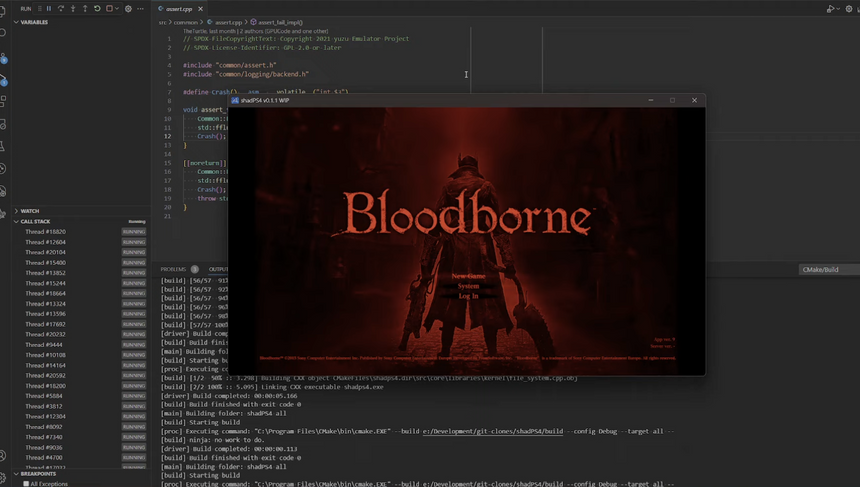Click the Step Over debug icon
This screenshot has height=487, width=860.
click(61, 9)
